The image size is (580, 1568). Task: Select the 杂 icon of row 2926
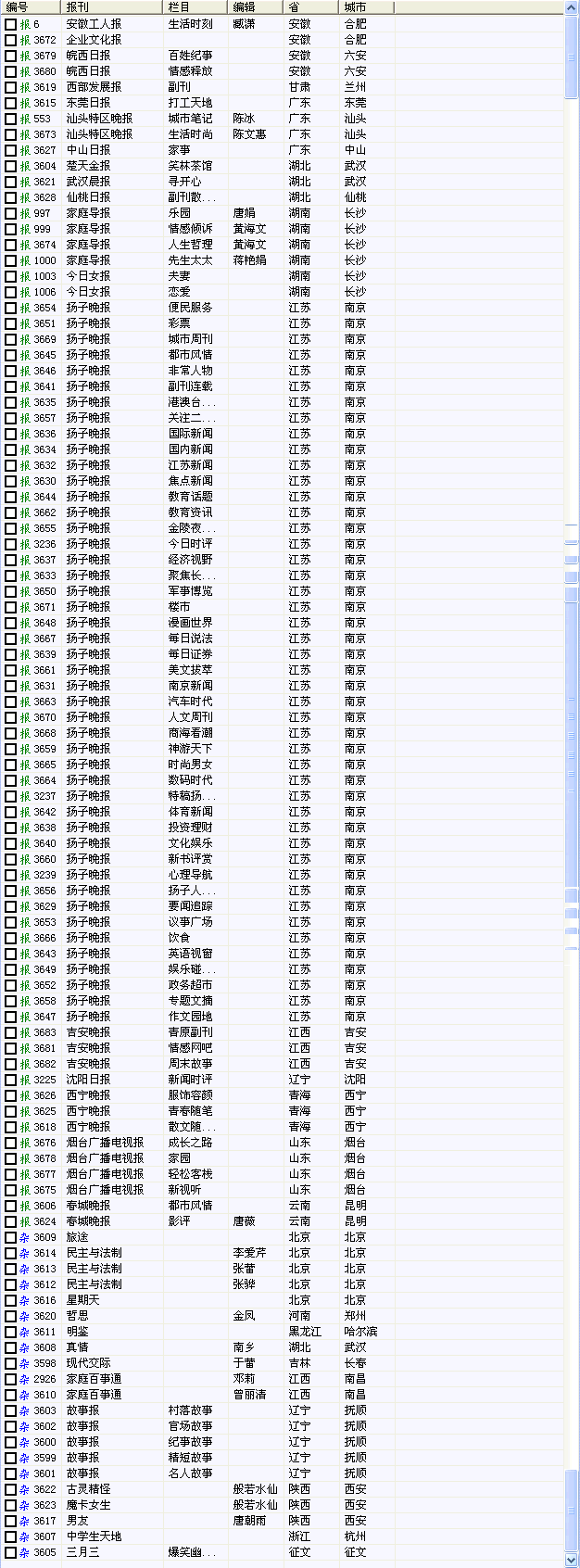pyautogui.click(x=25, y=1379)
